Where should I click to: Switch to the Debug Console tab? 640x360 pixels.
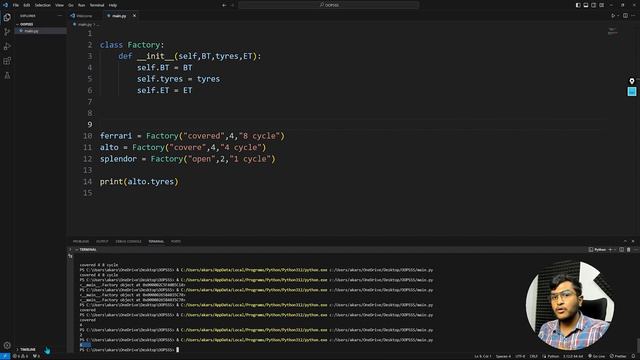(128, 241)
